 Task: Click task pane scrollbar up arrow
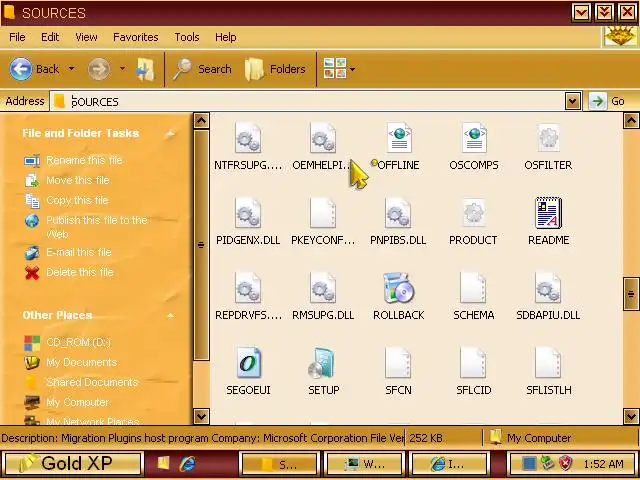(x=201, y=121)
